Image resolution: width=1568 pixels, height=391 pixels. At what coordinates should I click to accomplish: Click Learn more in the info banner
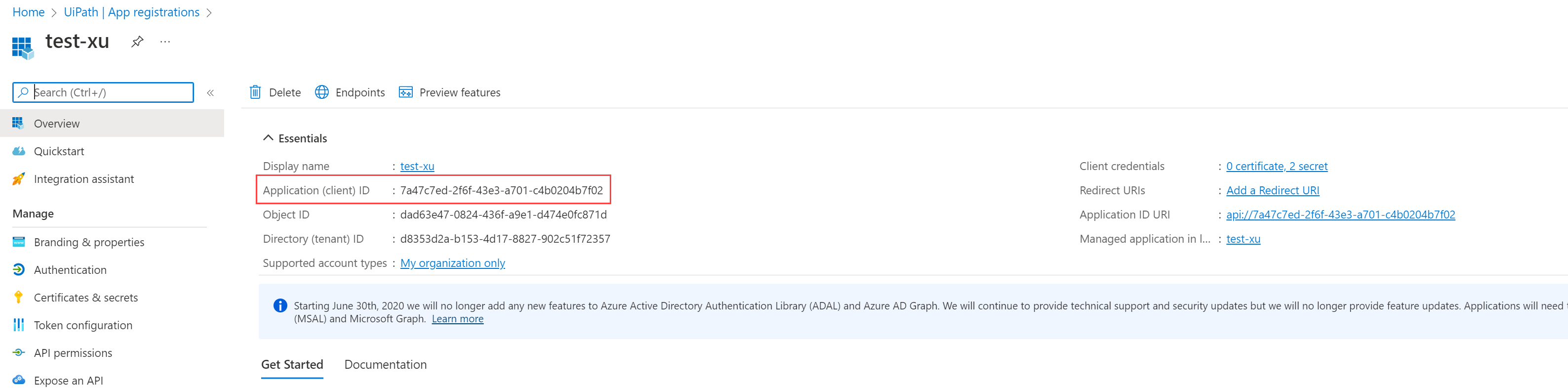point(457,318)
